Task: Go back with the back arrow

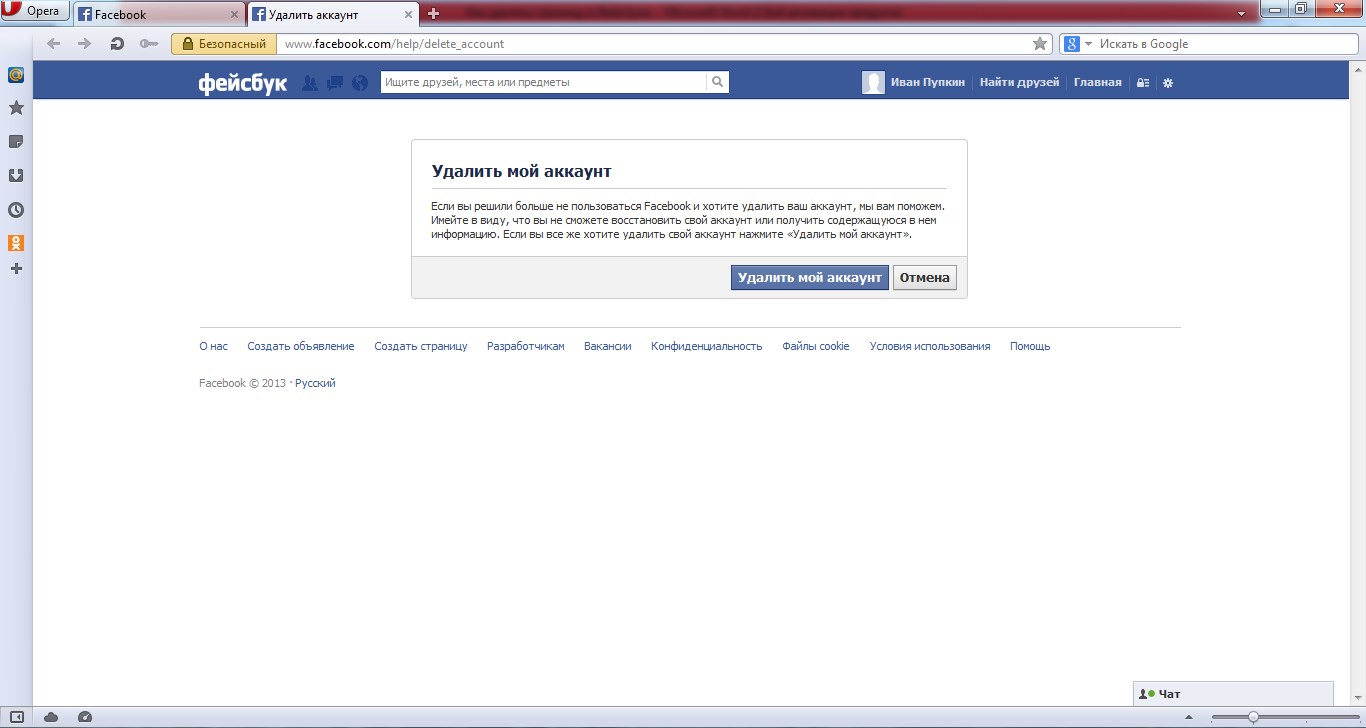Action: pos(54,44)
